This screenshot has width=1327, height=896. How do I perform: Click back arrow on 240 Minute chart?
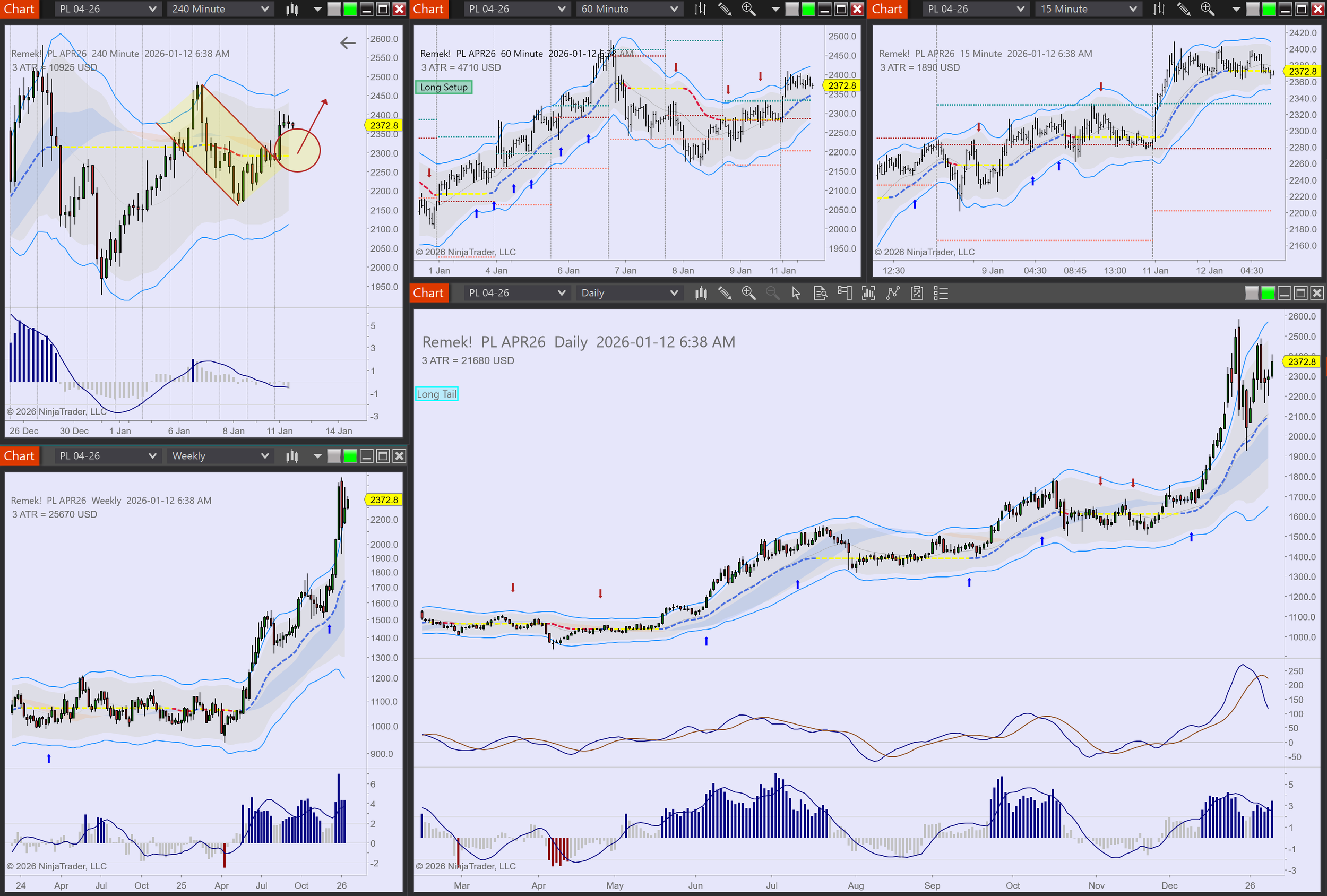(x=348, y=43)
